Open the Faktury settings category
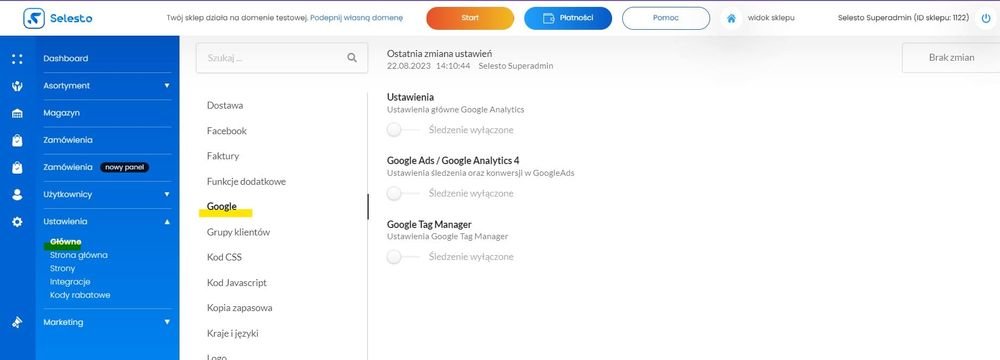 [x=223, y=156]
